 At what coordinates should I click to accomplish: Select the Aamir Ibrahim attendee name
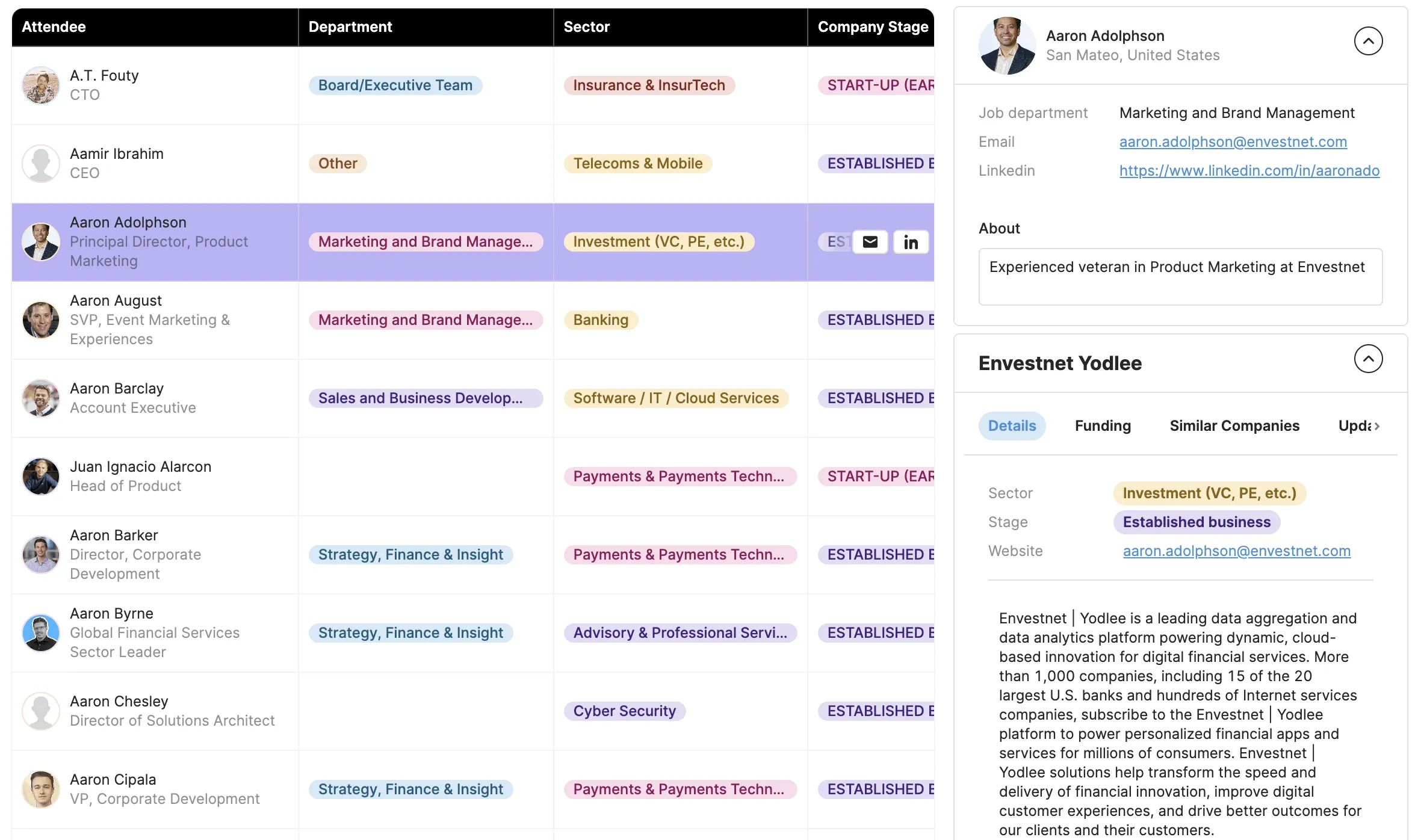click(117, 154)
